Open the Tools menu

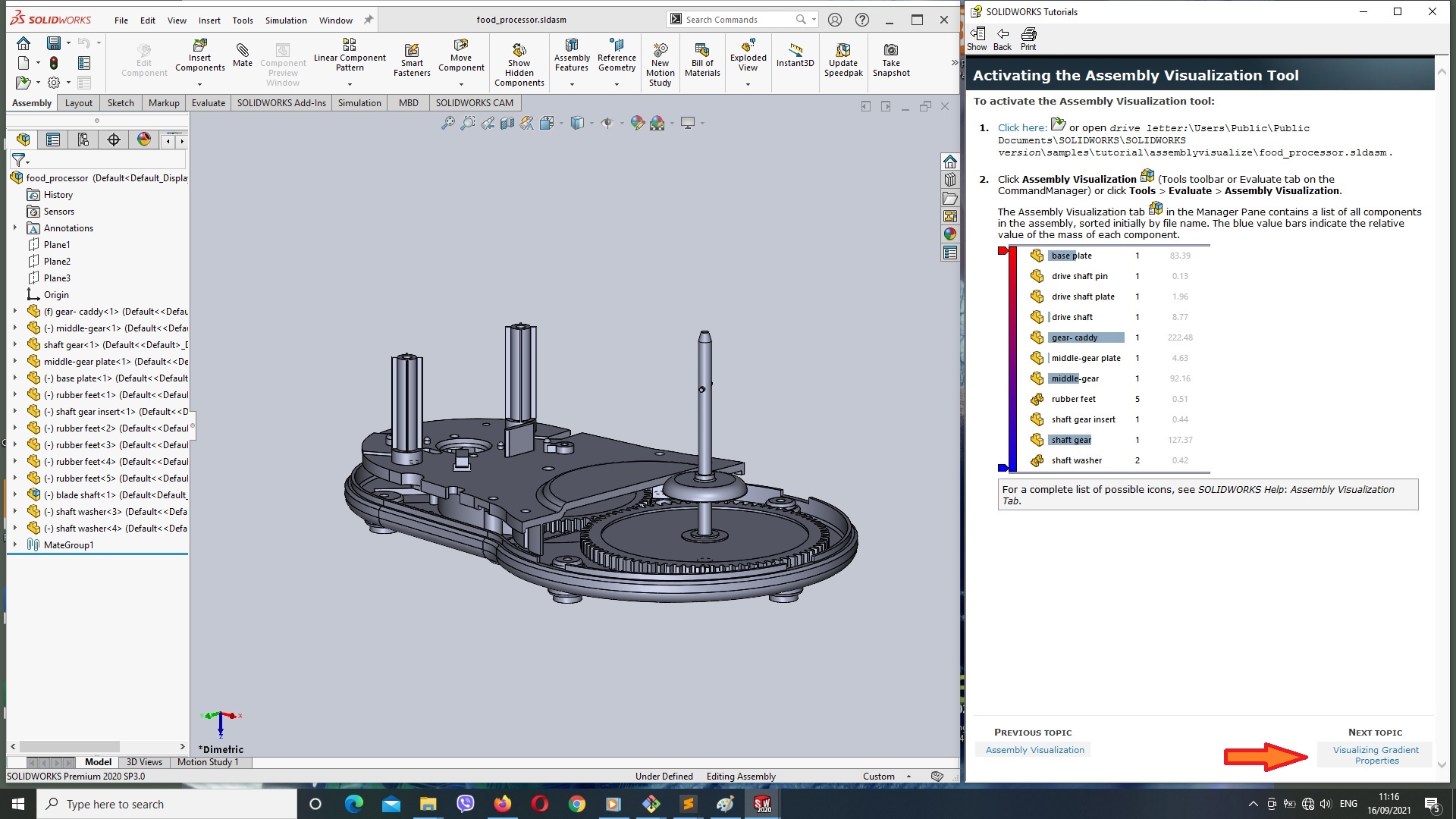243,20
